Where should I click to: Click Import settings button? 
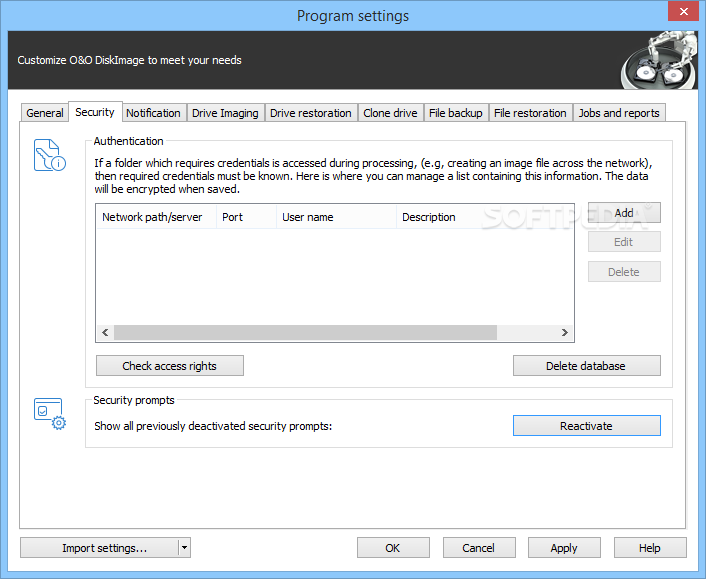click(x=100, y=547)
